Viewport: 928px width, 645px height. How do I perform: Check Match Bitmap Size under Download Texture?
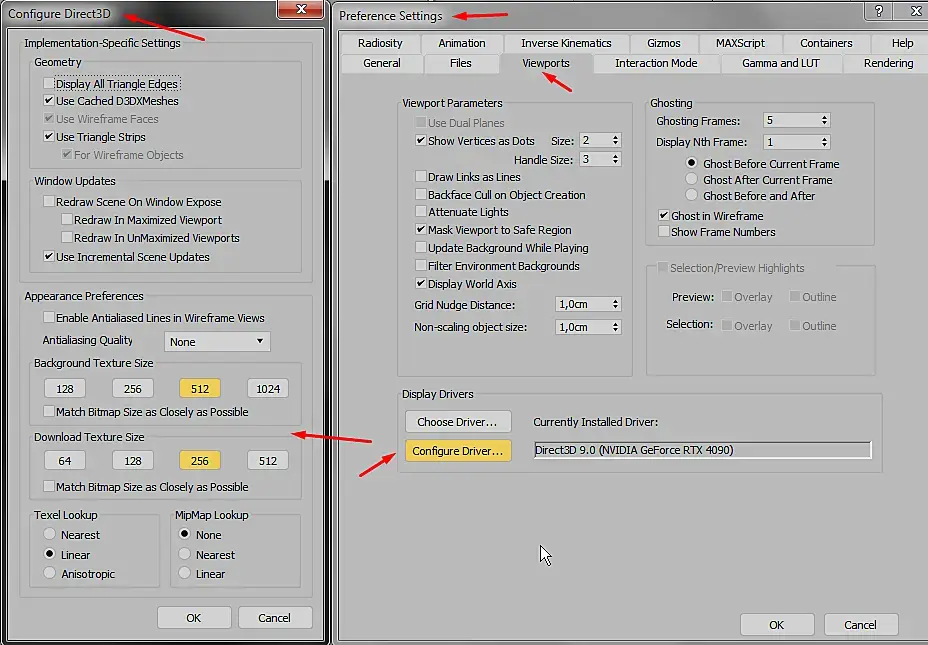click(x=49, y=486)
